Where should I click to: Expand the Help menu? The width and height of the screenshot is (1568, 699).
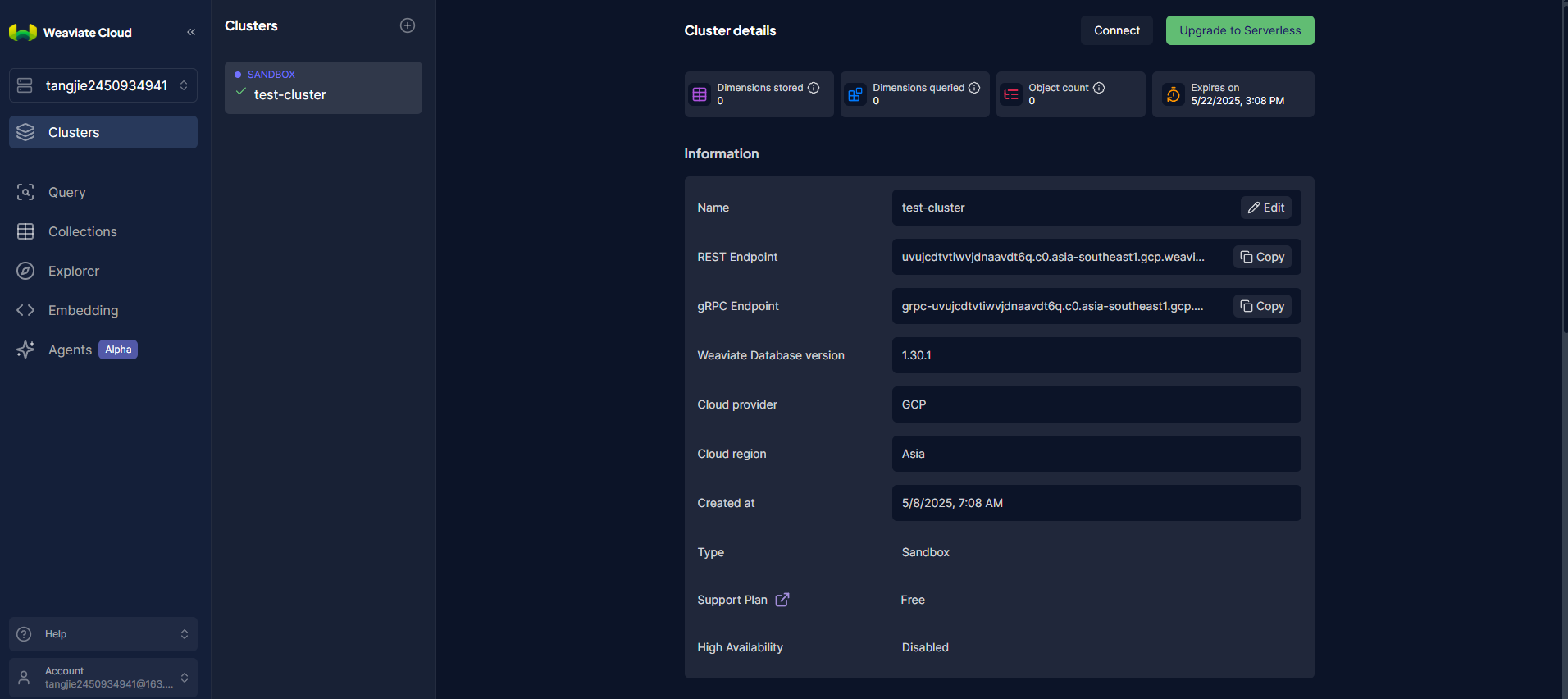[x=103, y=634]
